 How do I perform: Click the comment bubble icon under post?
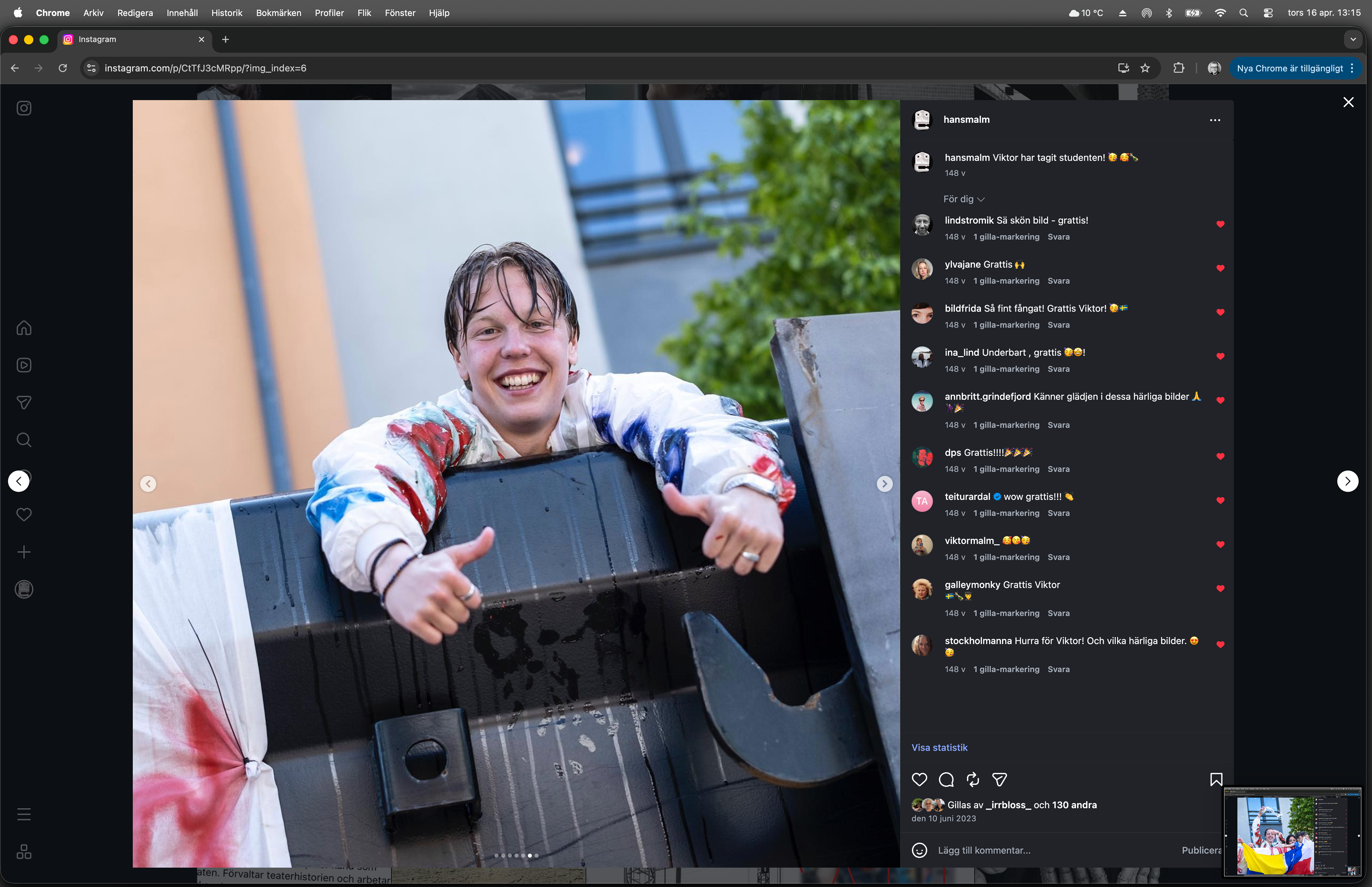click(x=946, y=779)
